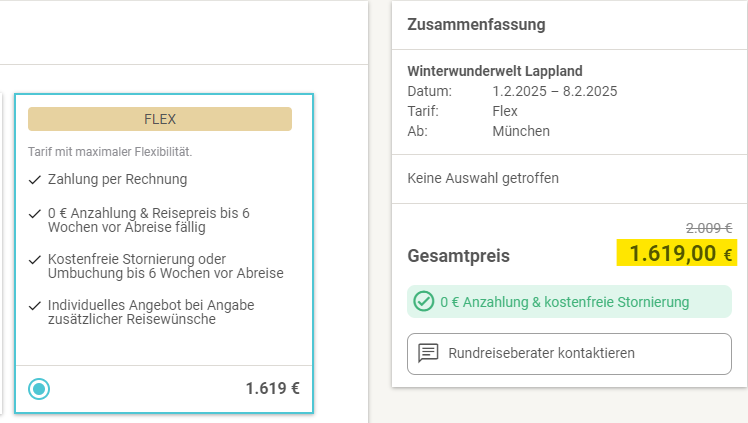Click the checkmark beside "0 € Anzahlung & Reisepreis"
The height and width of the screenshot is (423, 748).
coord(35,213)
